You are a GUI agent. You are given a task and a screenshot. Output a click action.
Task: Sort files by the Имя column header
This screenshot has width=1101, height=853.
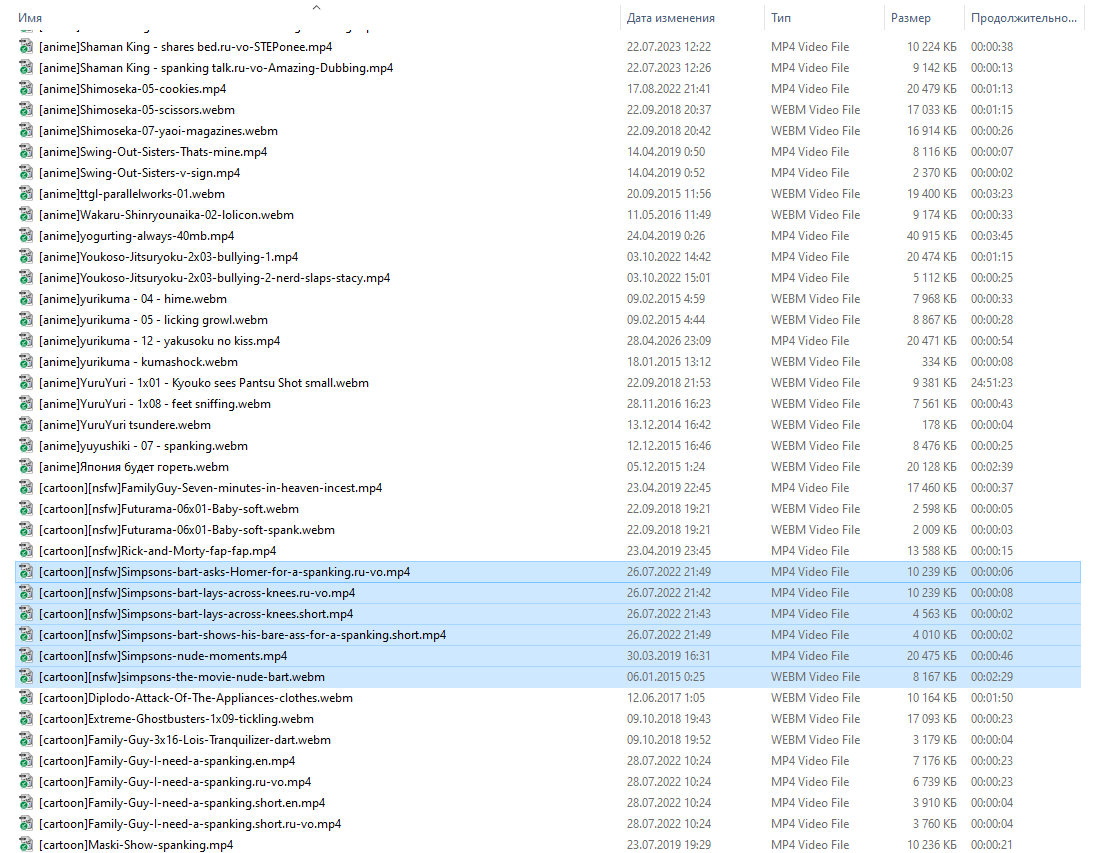(x=30, y=18)
